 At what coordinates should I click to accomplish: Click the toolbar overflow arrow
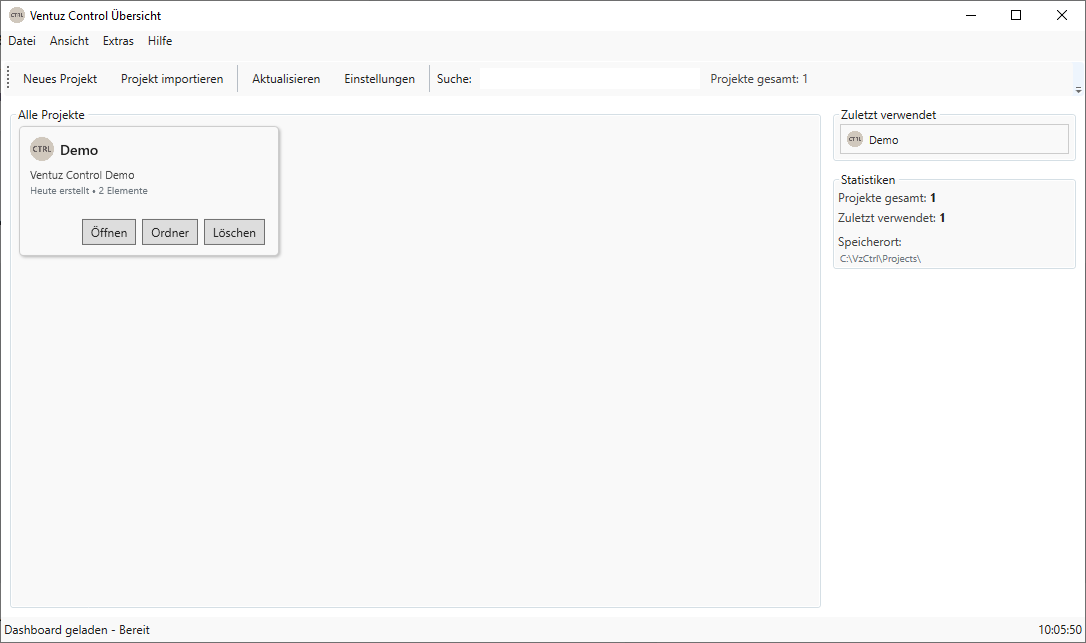coord(1078,90)
